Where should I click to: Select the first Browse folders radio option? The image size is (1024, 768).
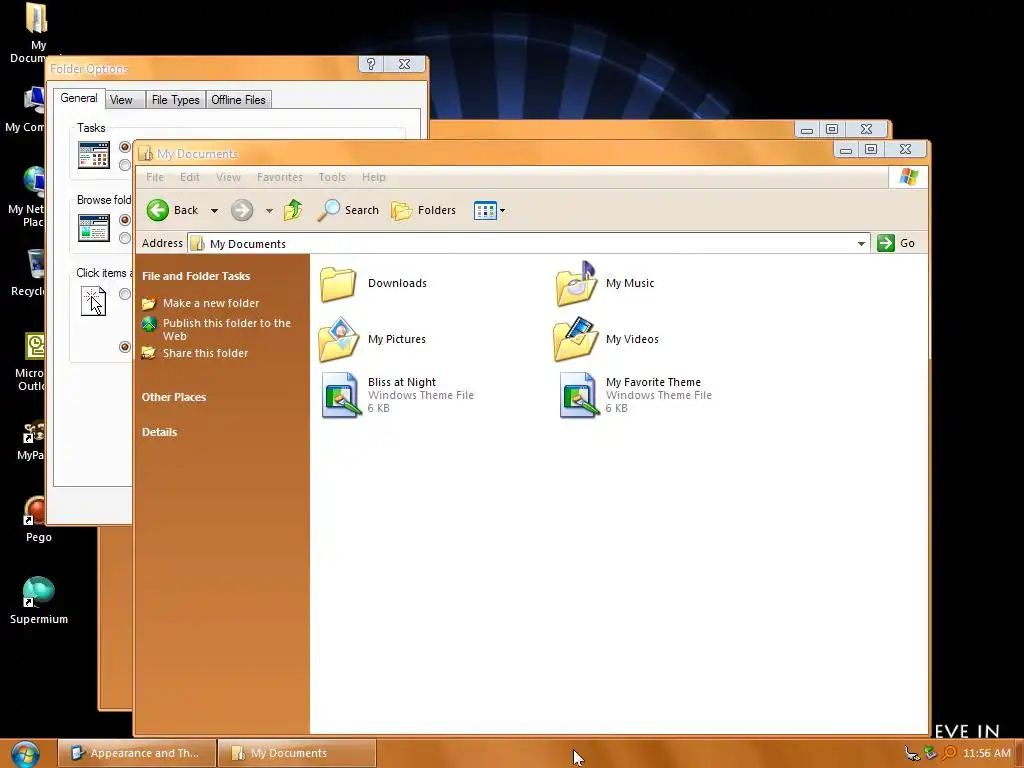tap(125, 219)
